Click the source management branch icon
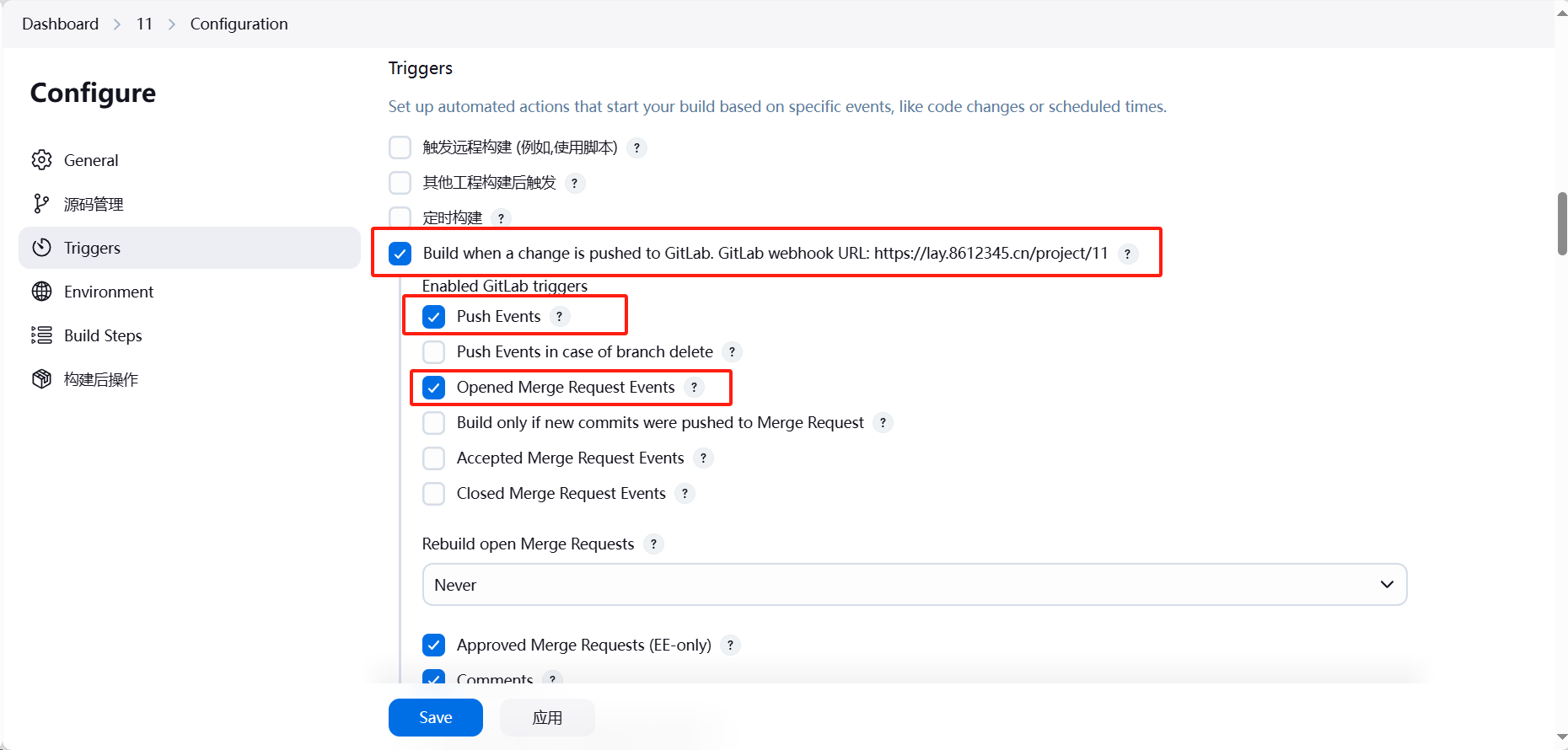Image resolution: width=1568 pixels, height=750 pixels. [41, 204]
